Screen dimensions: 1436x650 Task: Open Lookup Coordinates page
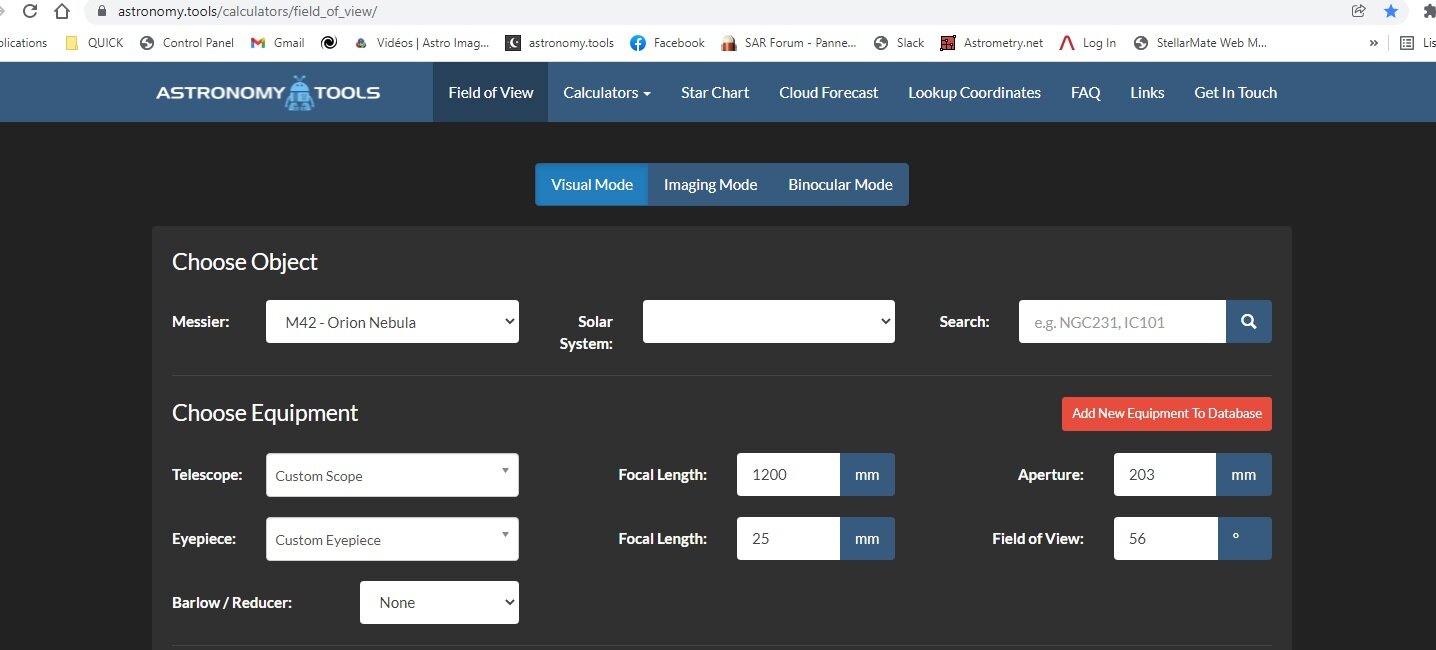(974, 92)
